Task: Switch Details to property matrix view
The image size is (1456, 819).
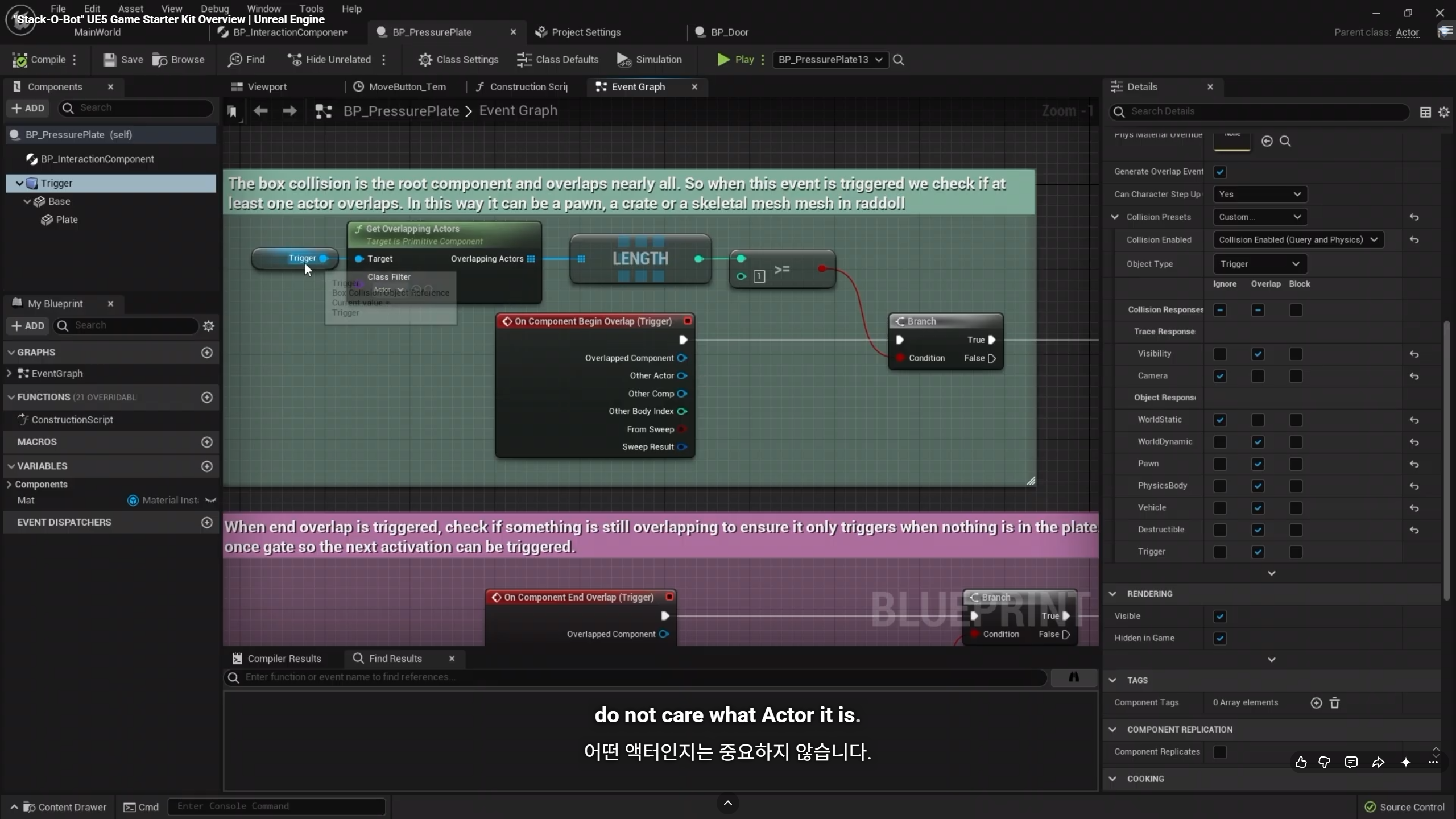Action: click(x=1426, y=112)
